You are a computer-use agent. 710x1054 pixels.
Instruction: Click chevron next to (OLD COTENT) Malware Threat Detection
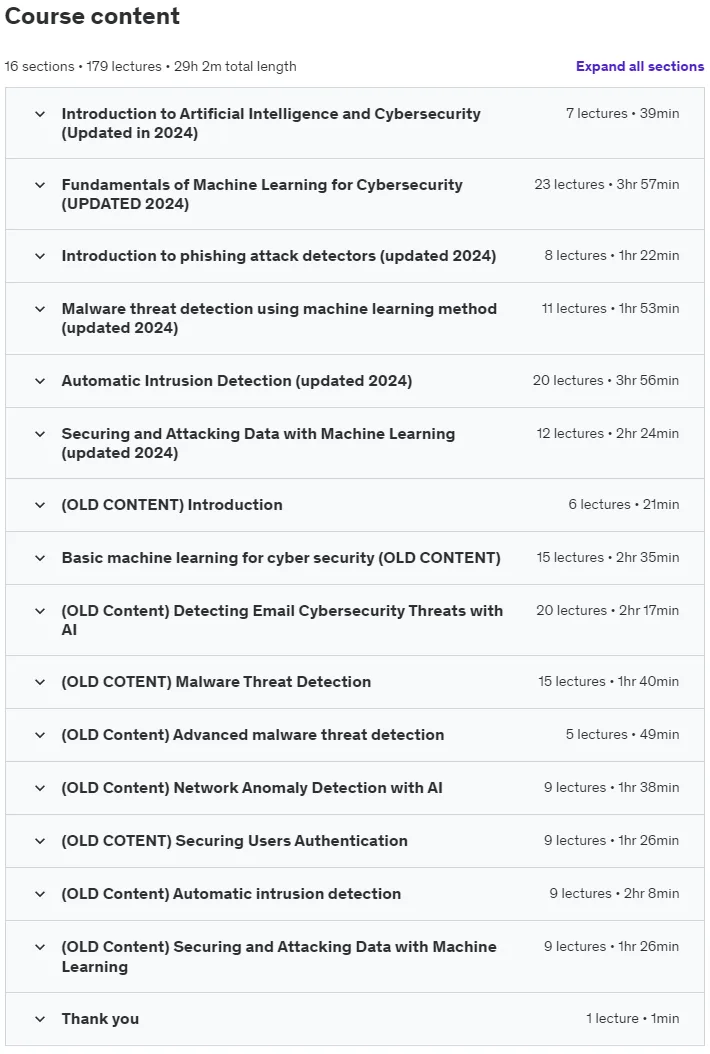pyautogui.click(x=40, y=682)
